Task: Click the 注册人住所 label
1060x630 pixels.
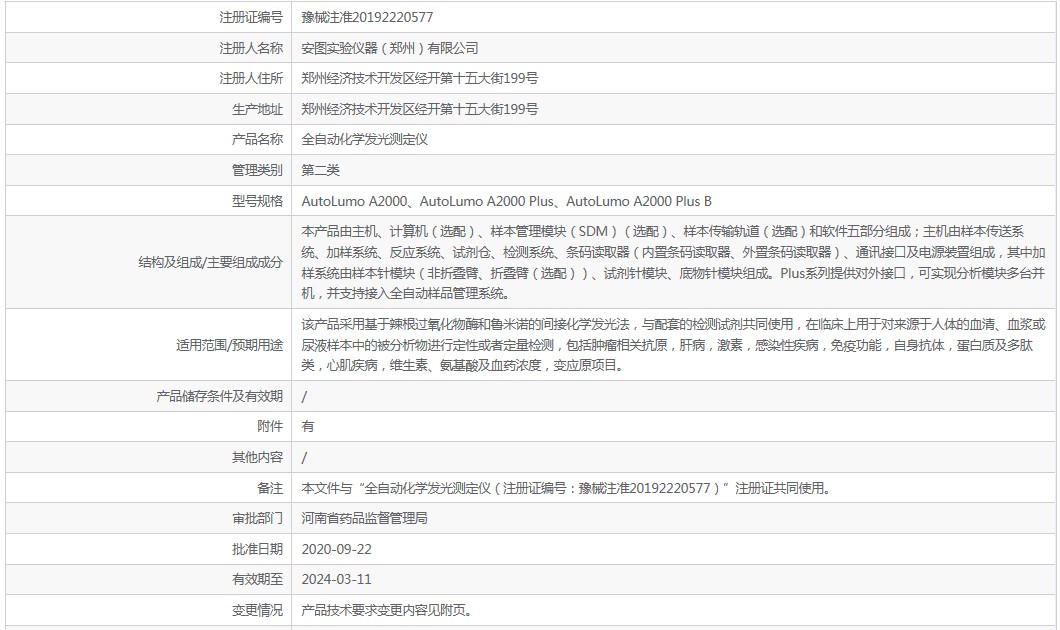Action: click(x=251, y=78)
